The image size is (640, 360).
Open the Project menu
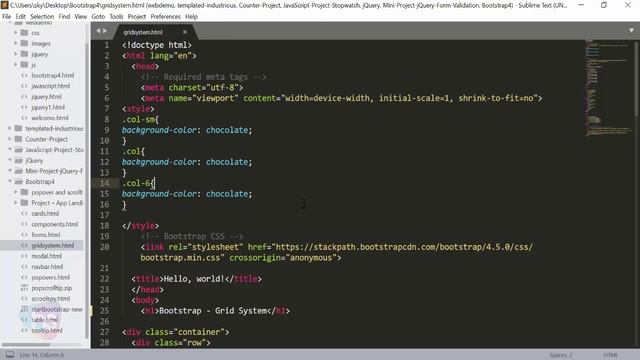coord(137,17)
